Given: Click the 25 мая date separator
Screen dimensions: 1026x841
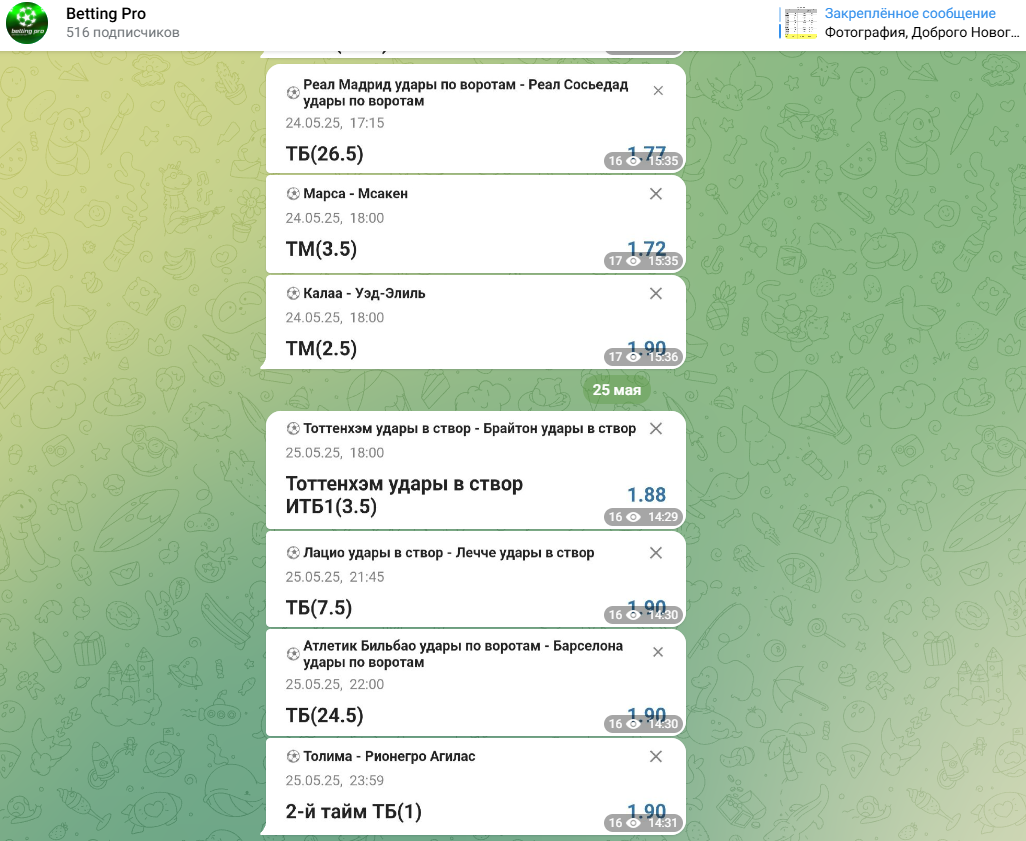Looking at the screenshot, I should (x=616, y=390).
